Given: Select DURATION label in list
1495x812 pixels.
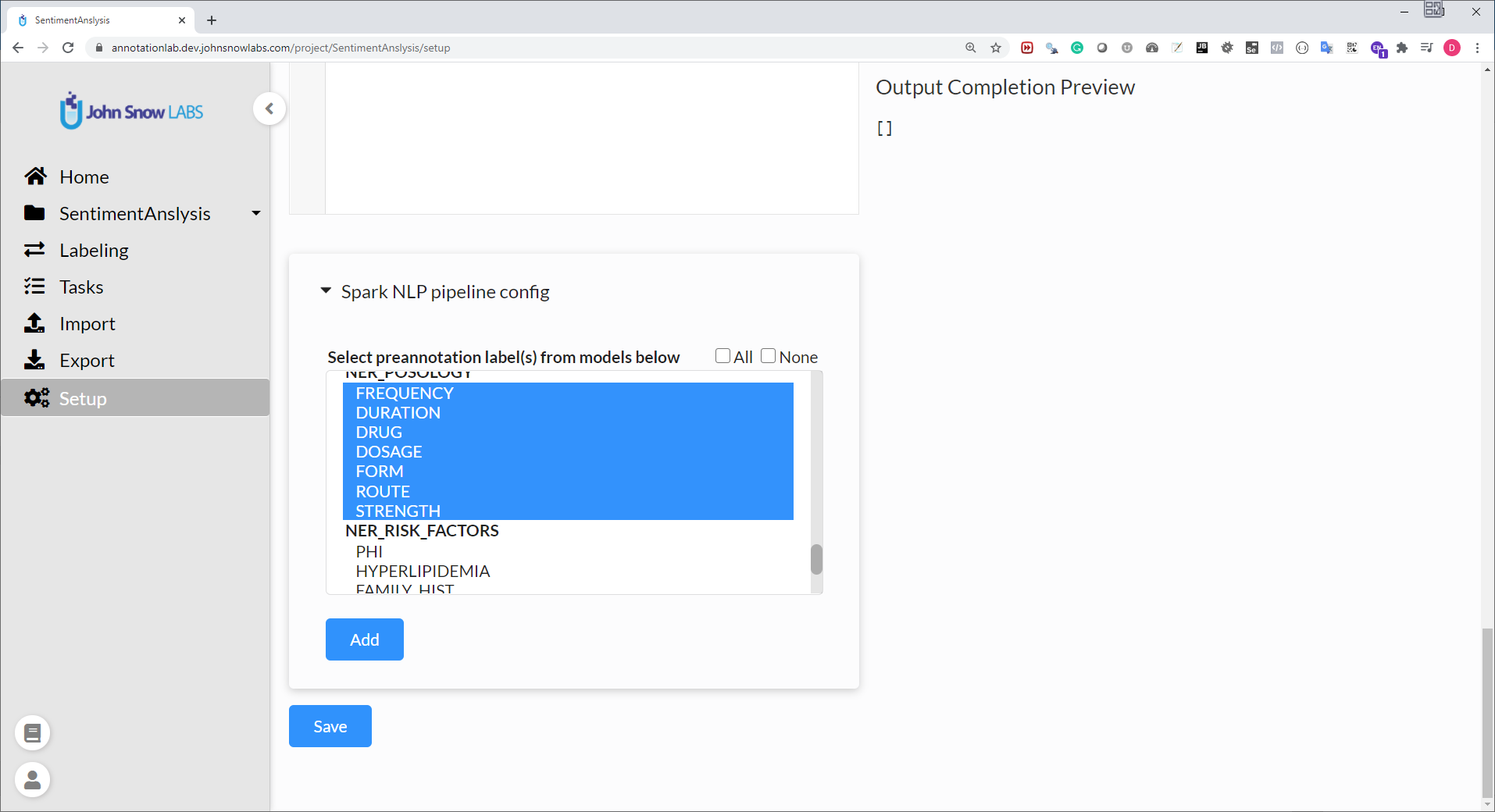Looking at the screenshot, I should point(568,412).
